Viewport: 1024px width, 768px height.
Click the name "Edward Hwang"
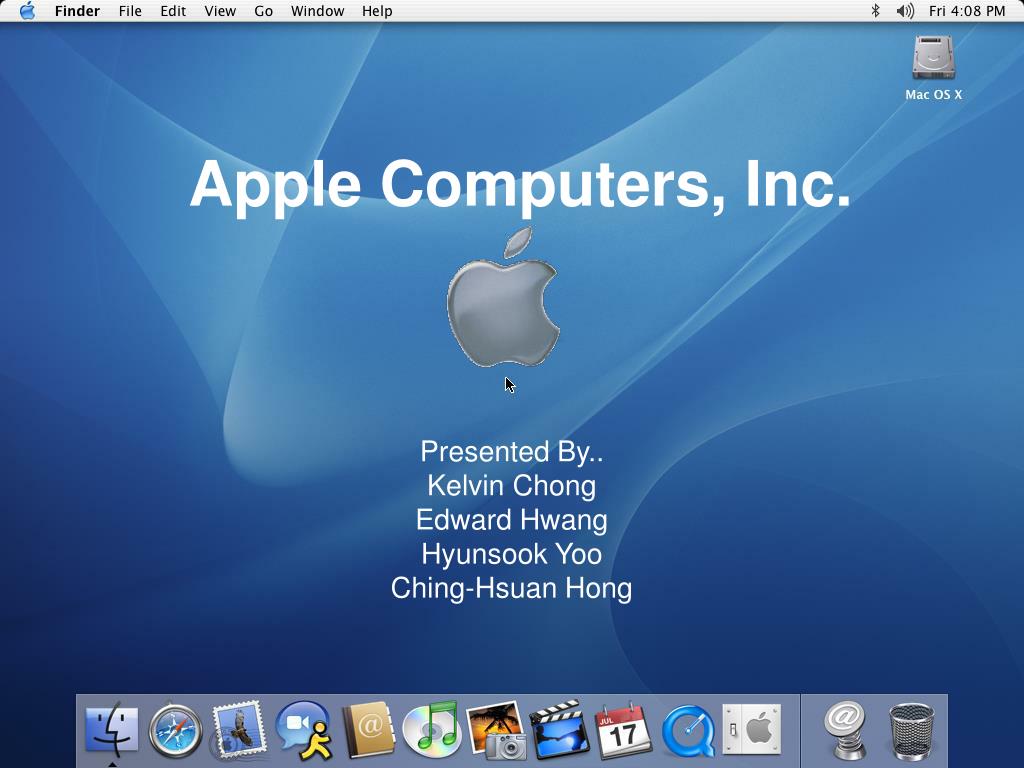click(x=511, y=520)
